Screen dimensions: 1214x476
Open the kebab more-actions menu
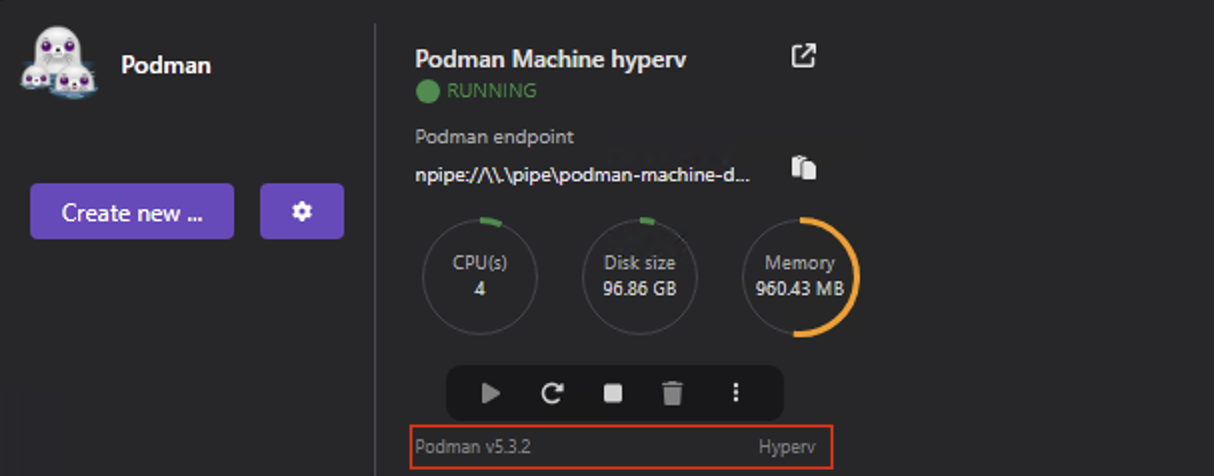[735, 393]
